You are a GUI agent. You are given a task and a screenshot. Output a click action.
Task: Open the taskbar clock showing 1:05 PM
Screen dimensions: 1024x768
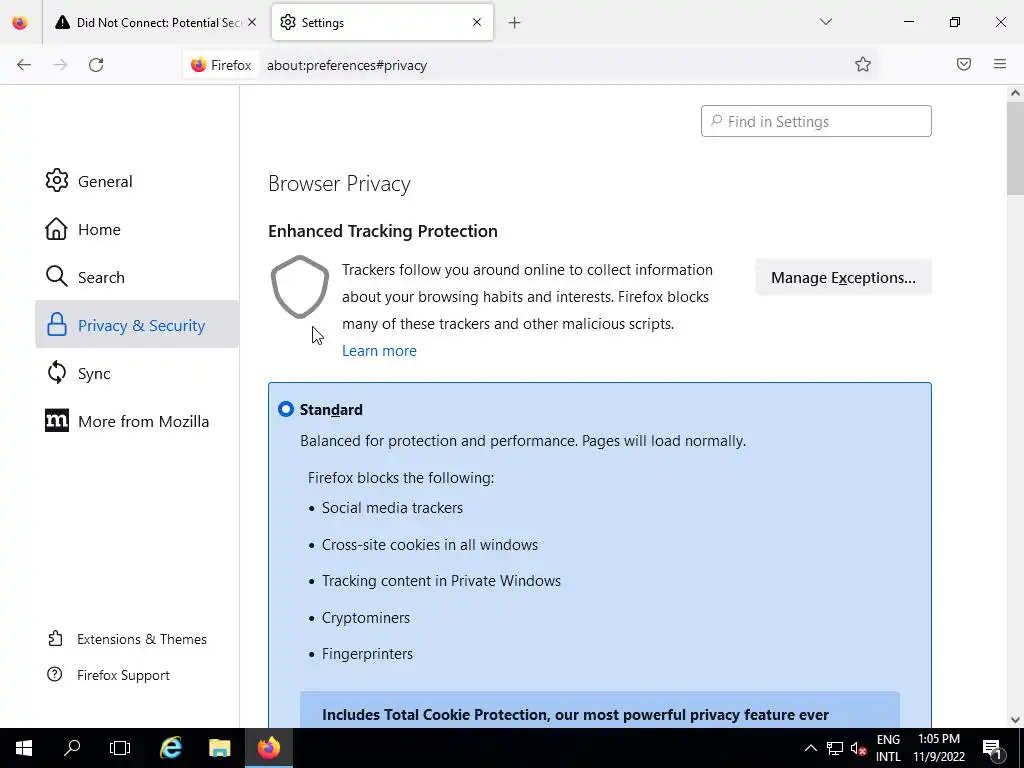click(939, 748)
